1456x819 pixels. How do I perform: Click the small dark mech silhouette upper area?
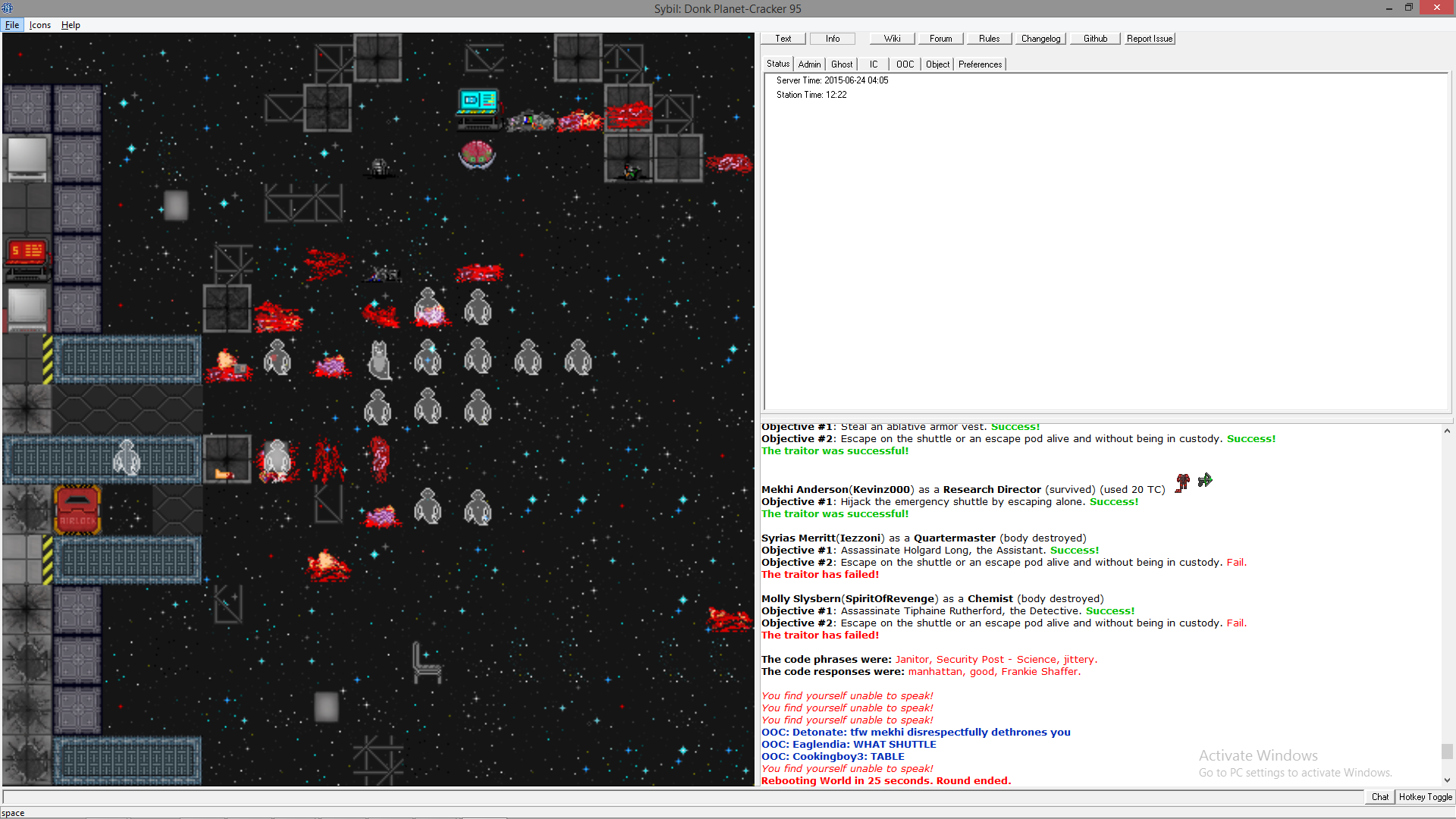click(379, 168)
